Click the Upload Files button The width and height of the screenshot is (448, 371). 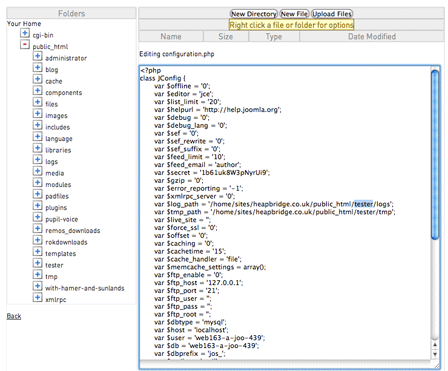(332, 14)
